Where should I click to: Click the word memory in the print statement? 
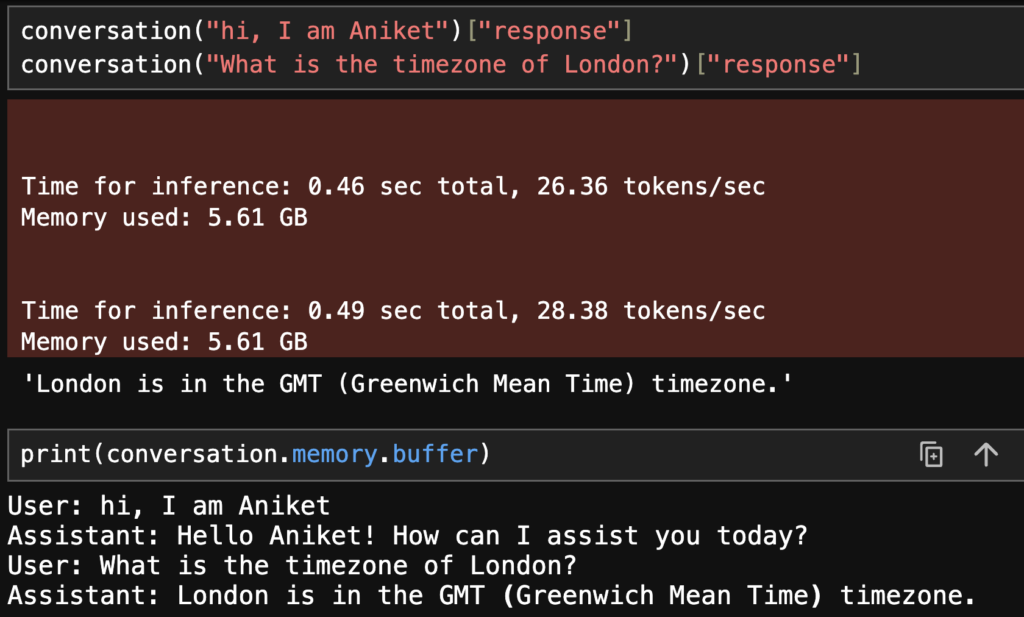tap(334, 454)
